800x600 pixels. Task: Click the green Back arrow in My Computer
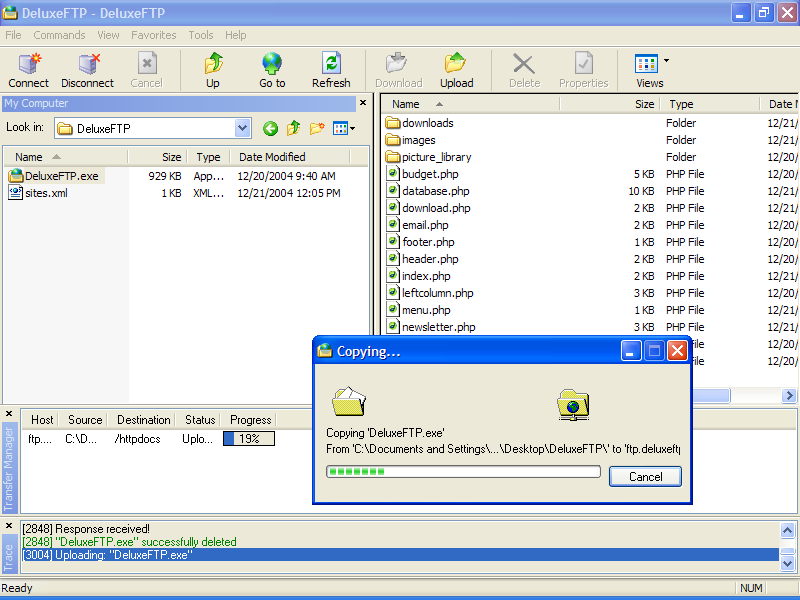(x=270, y=129)
